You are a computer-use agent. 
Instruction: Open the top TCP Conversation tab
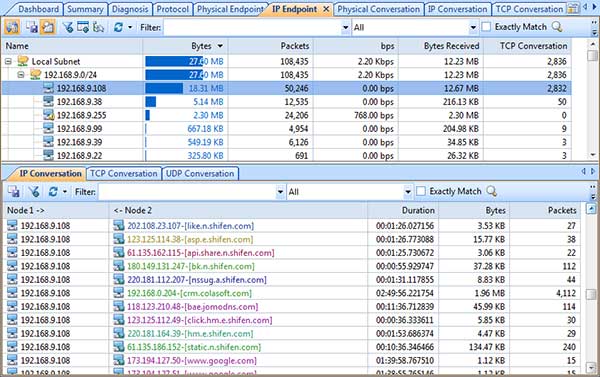coord(529,9)
